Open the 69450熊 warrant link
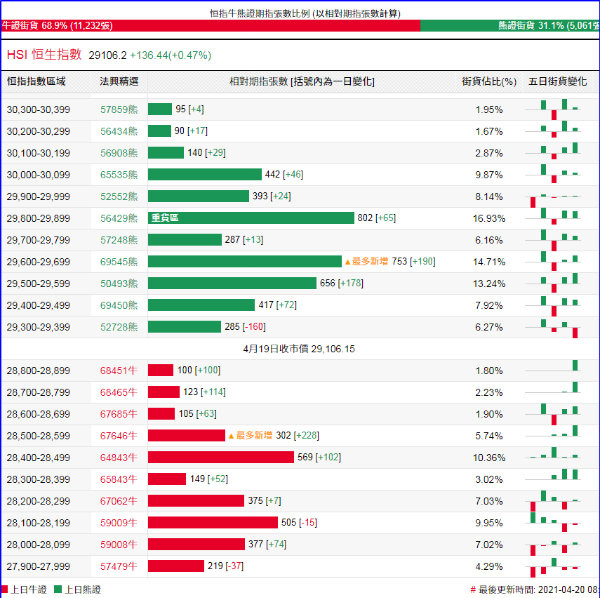This screenshot has width=600, height=598. (x=119, y=305)
